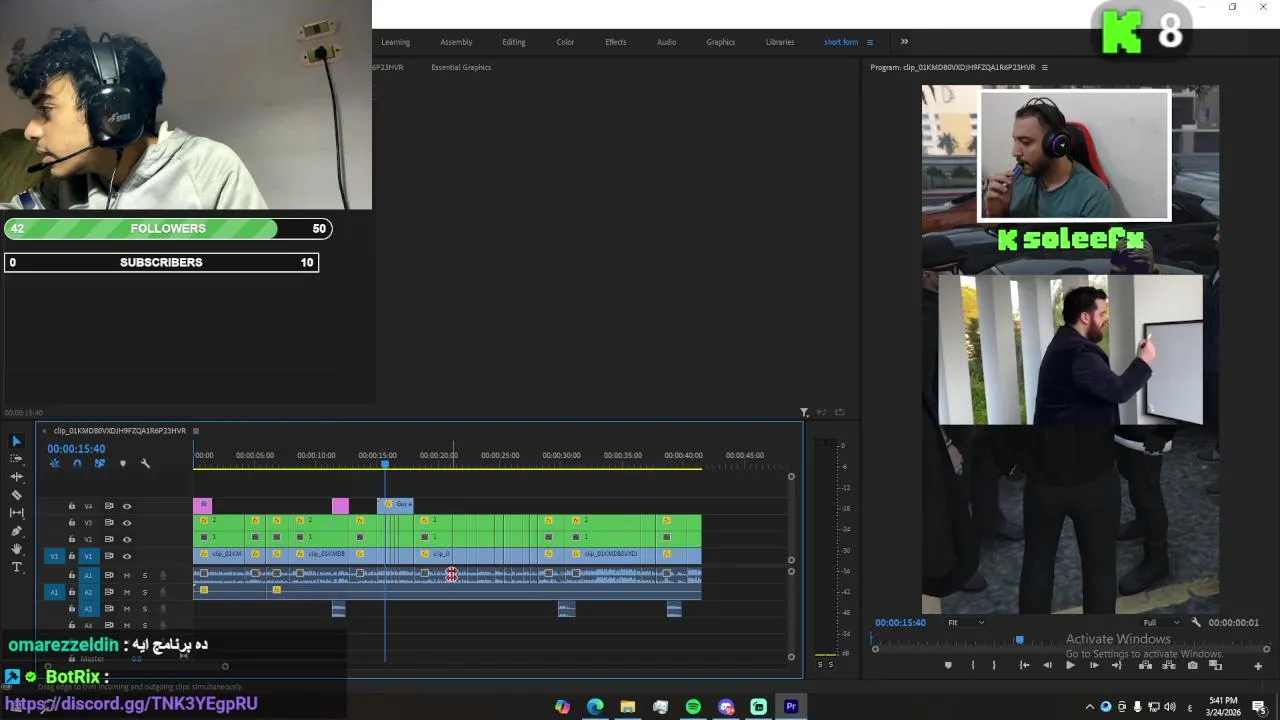Step forward one frame
Screen dimensions: 1280x720
[x=1094, y=665]
